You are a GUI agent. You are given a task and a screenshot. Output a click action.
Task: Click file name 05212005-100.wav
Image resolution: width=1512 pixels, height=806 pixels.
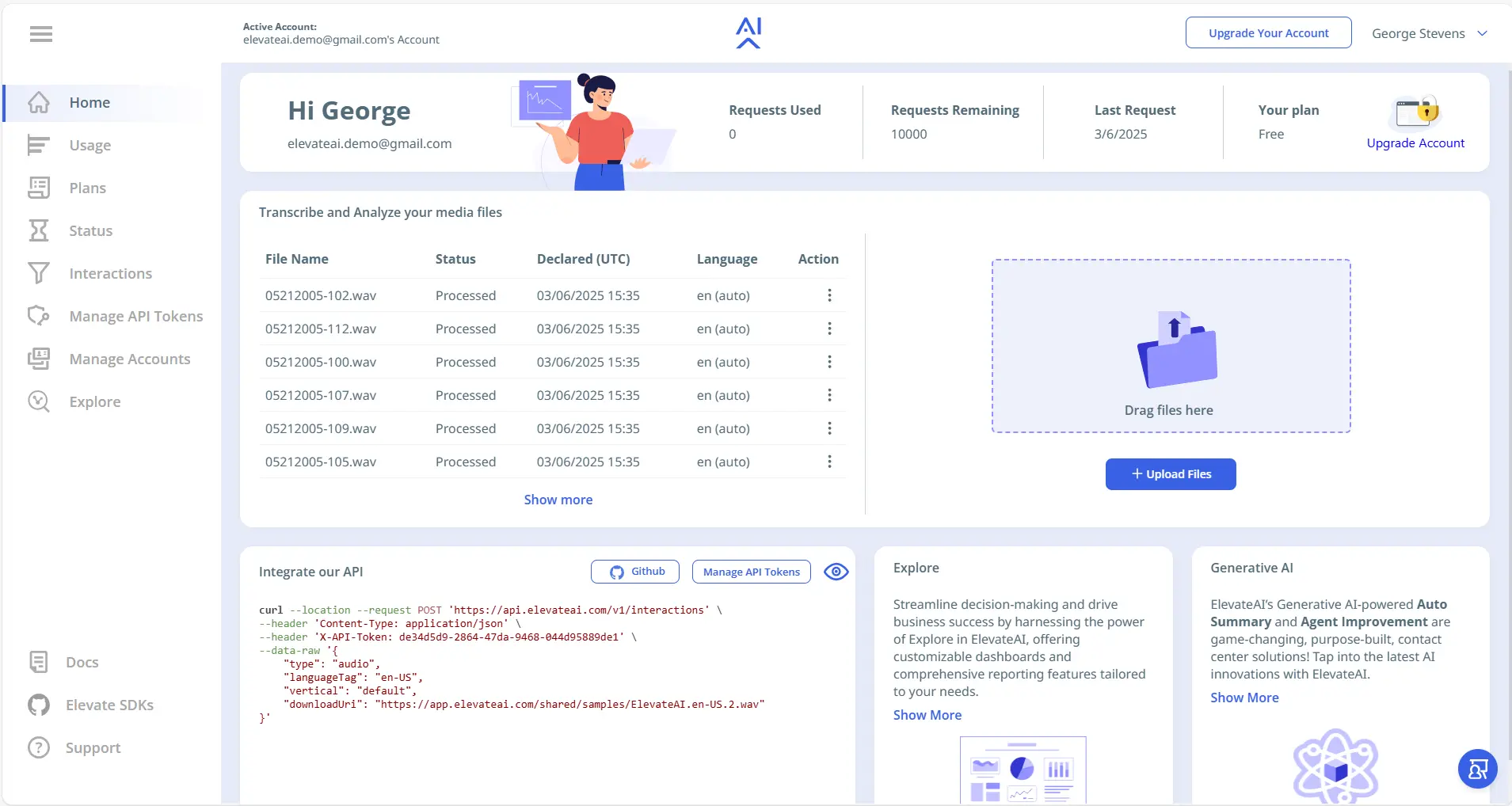[x=321, y=362]
